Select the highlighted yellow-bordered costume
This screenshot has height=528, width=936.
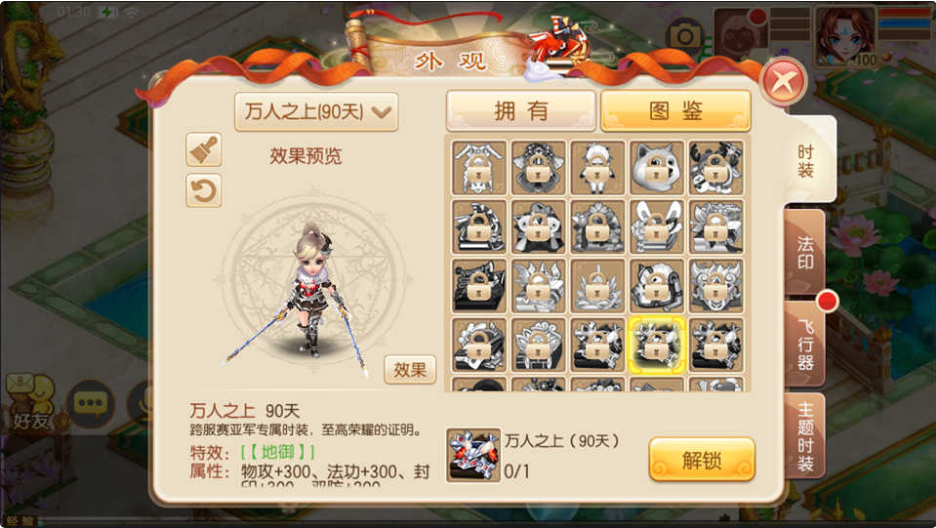tap(657, 345)
